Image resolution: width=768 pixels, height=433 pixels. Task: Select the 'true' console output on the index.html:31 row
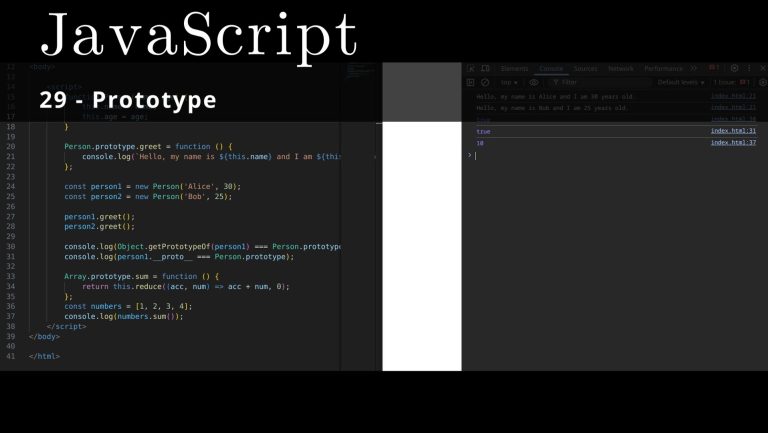(x=483, y=131)
